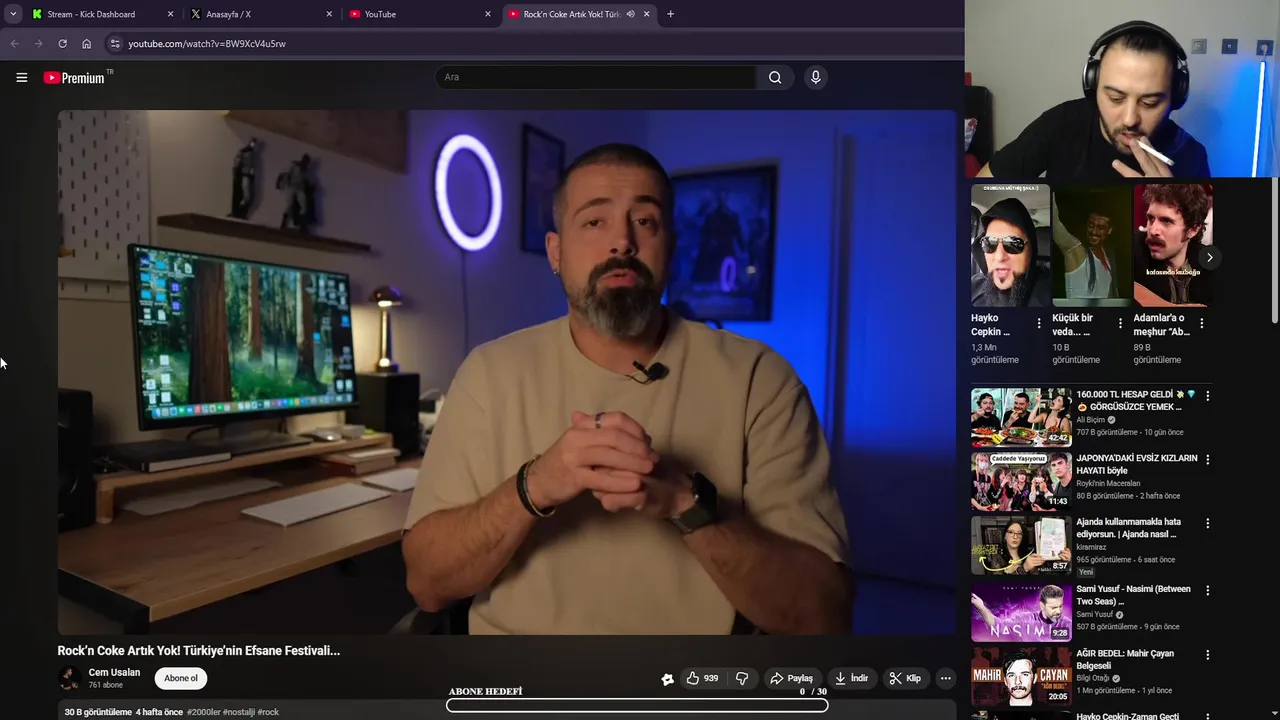Close the Stream - Kick Dashboard tab

coord(170,14)
